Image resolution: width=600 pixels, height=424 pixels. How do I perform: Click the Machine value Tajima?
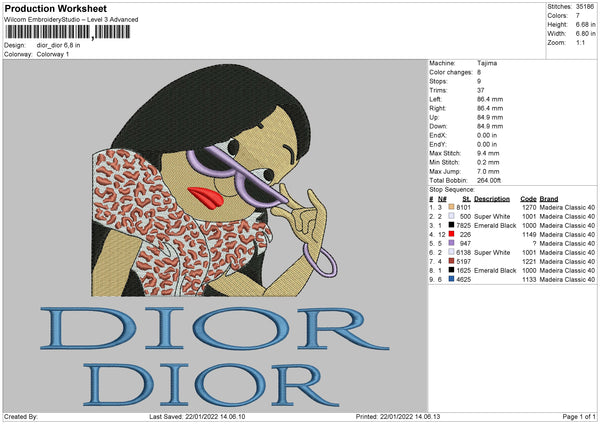pos(487,63)
